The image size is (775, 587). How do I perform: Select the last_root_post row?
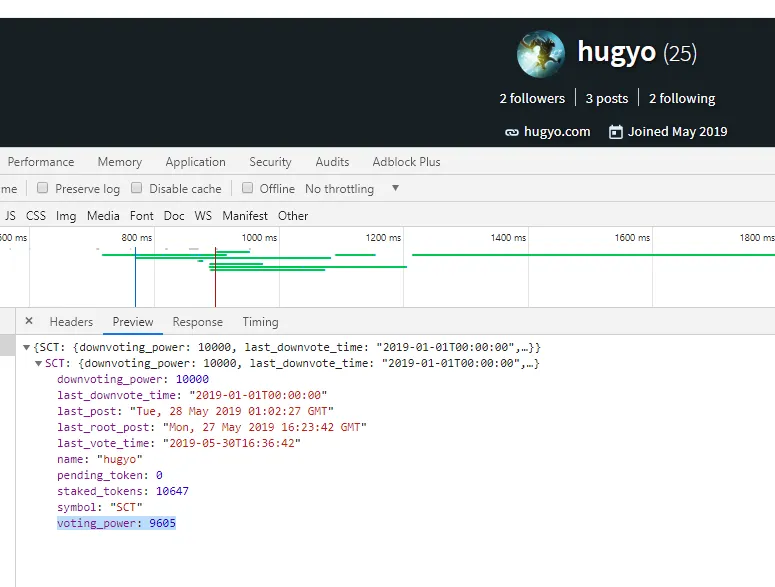[x=212, y=427]
